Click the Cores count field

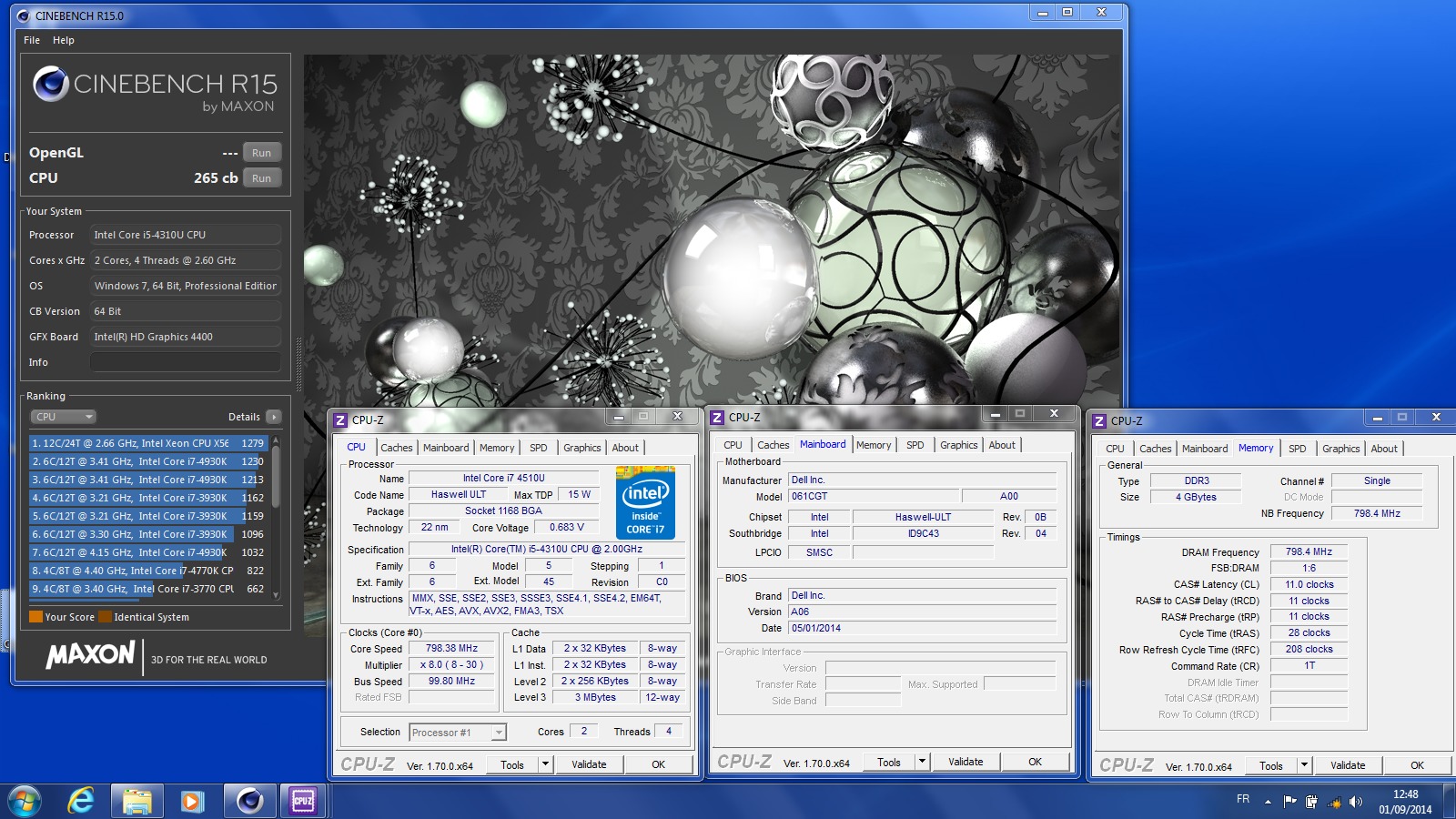pyautogui.click(x=583, y=731)
